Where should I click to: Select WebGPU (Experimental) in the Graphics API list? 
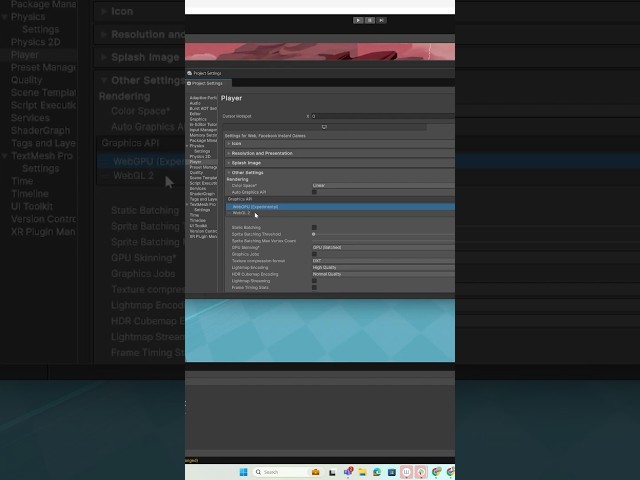(340, 207)
